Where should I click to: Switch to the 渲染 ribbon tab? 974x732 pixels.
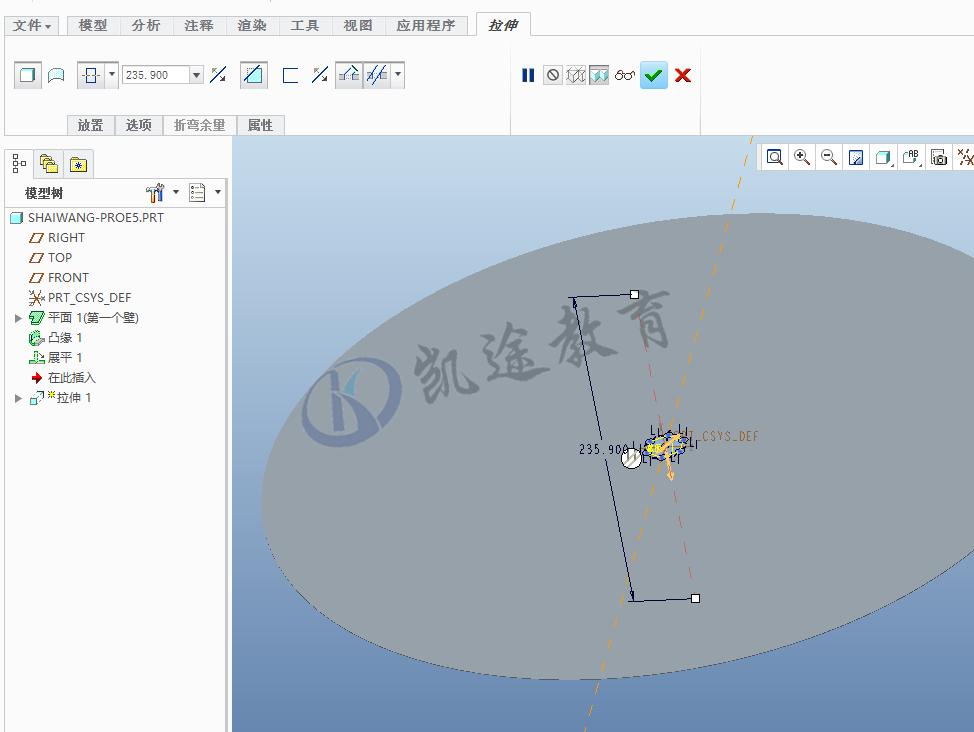251,26
